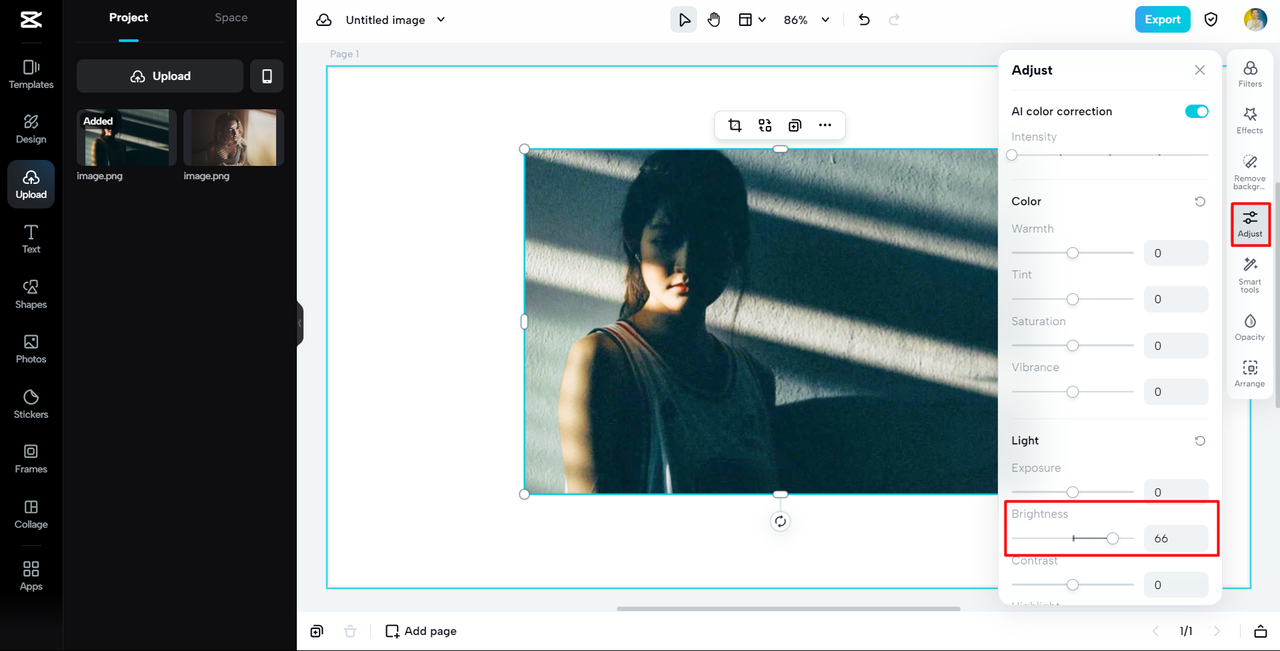This screenshot has height=651, width=1280.
Task: Switch to the Space tab
Action: pos(231,17)
